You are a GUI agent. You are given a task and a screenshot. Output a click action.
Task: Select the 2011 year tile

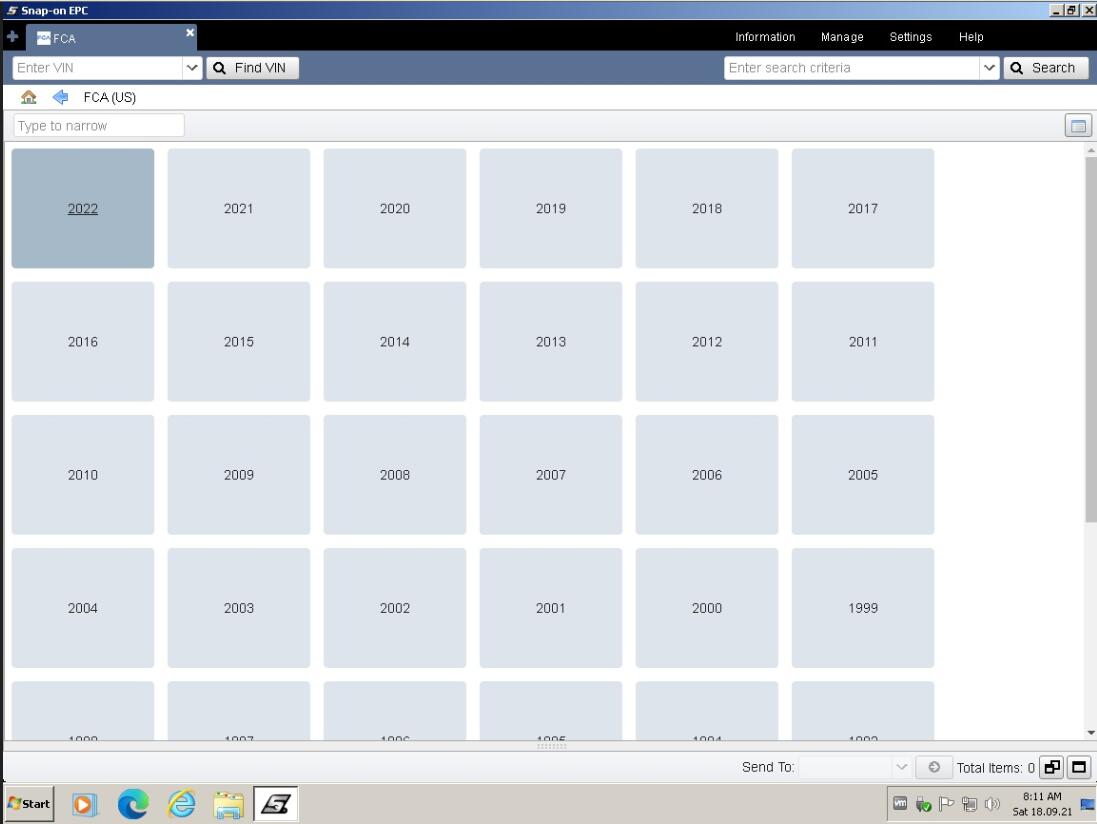point(863,341)
